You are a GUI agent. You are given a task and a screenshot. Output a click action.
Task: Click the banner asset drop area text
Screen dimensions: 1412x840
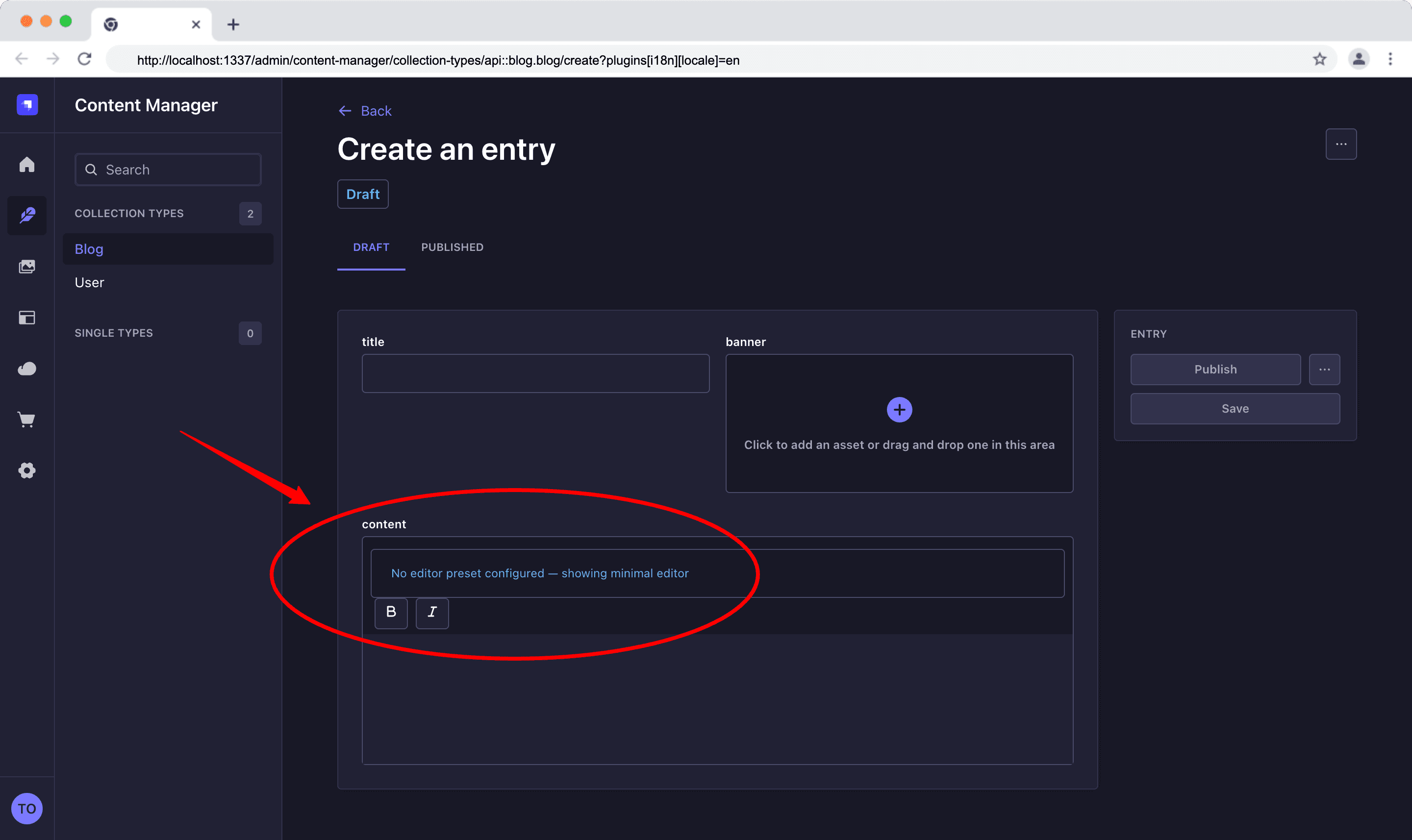click(x=899, y=445)
